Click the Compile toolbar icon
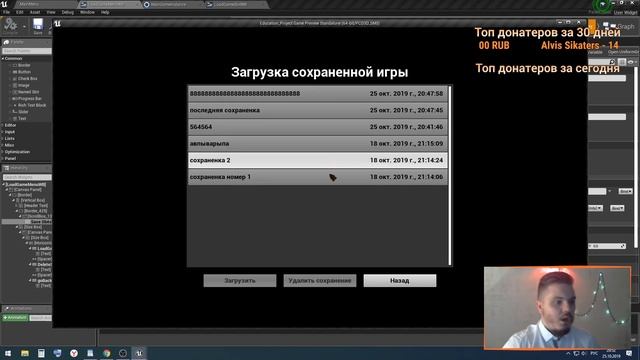 pos(10,25)
